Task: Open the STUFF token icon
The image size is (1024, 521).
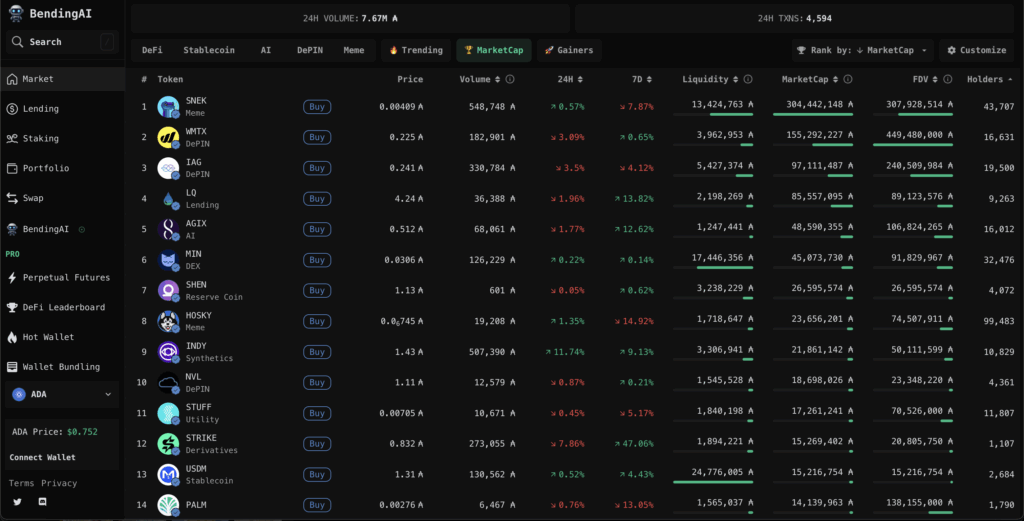Action: (x=168, y=413)
